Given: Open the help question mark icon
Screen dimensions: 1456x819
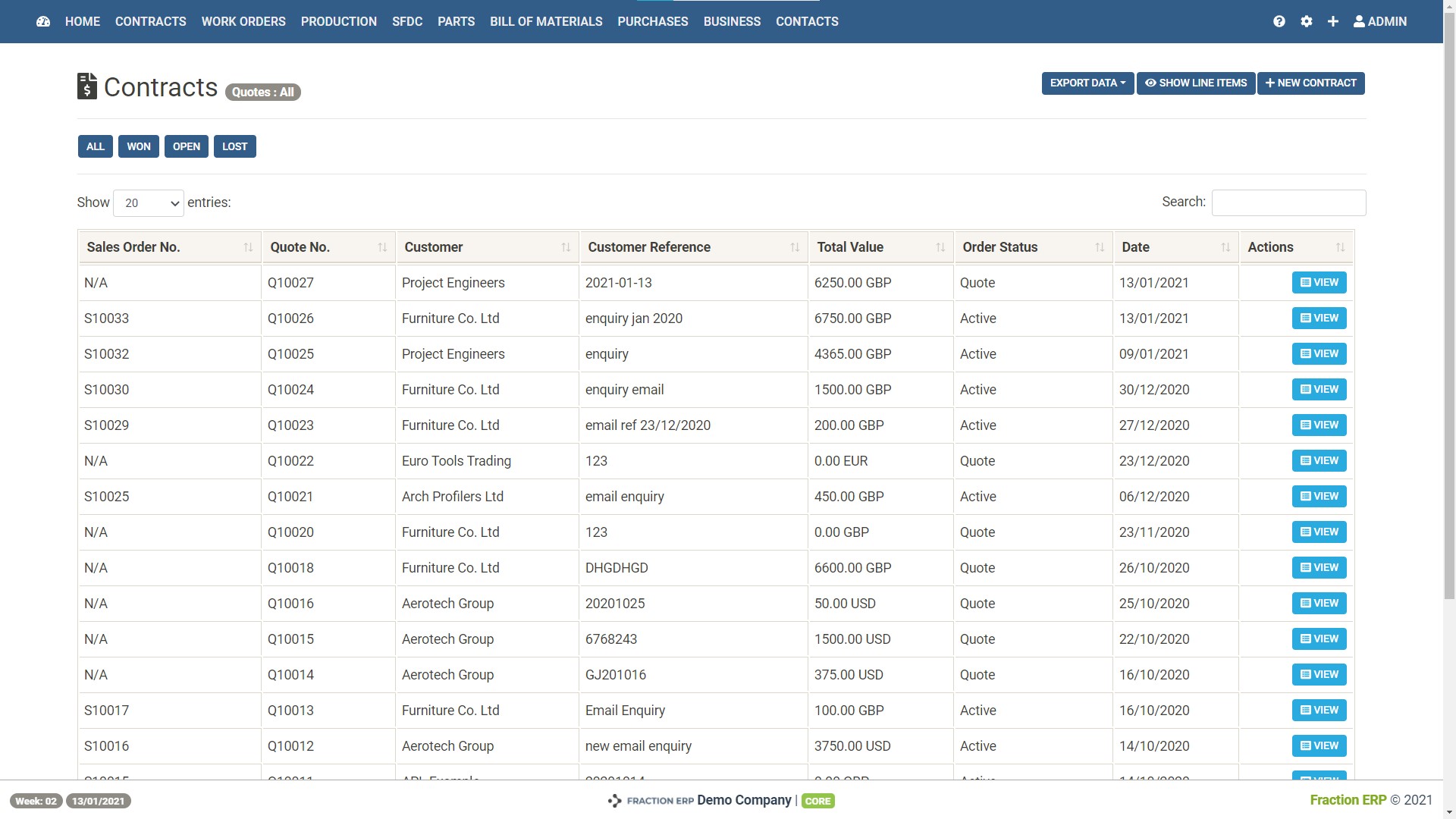Looking at the screenshot, I should pyautogui.click(x=1279, y=21).
